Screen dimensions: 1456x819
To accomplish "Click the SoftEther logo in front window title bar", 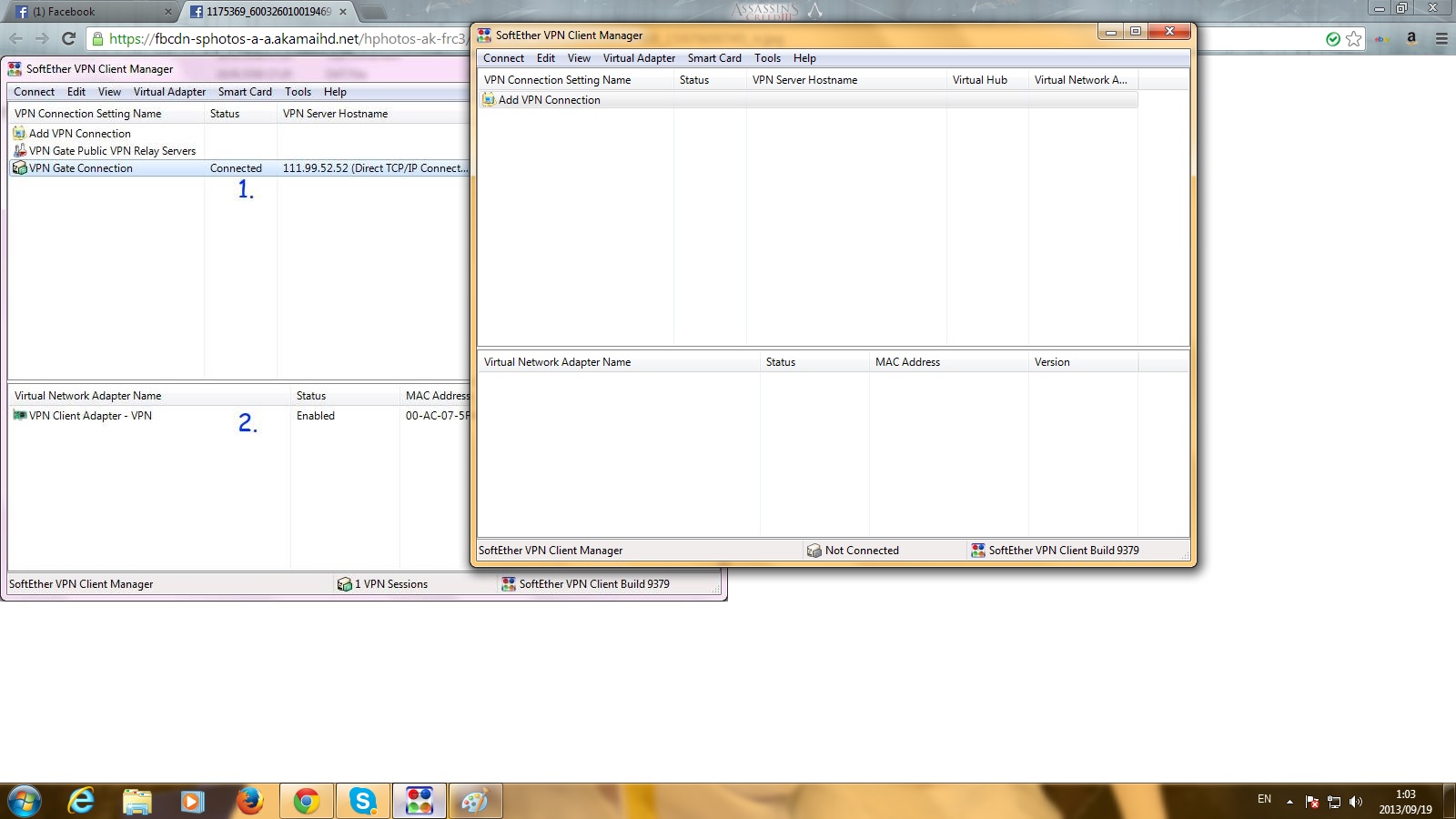I will pos(484,35).
